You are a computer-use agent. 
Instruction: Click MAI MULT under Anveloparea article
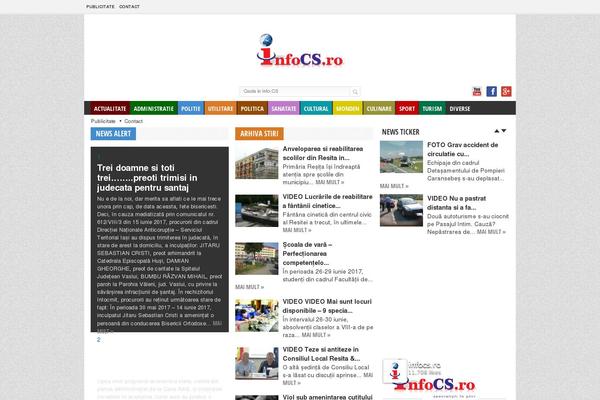(329, 182)
